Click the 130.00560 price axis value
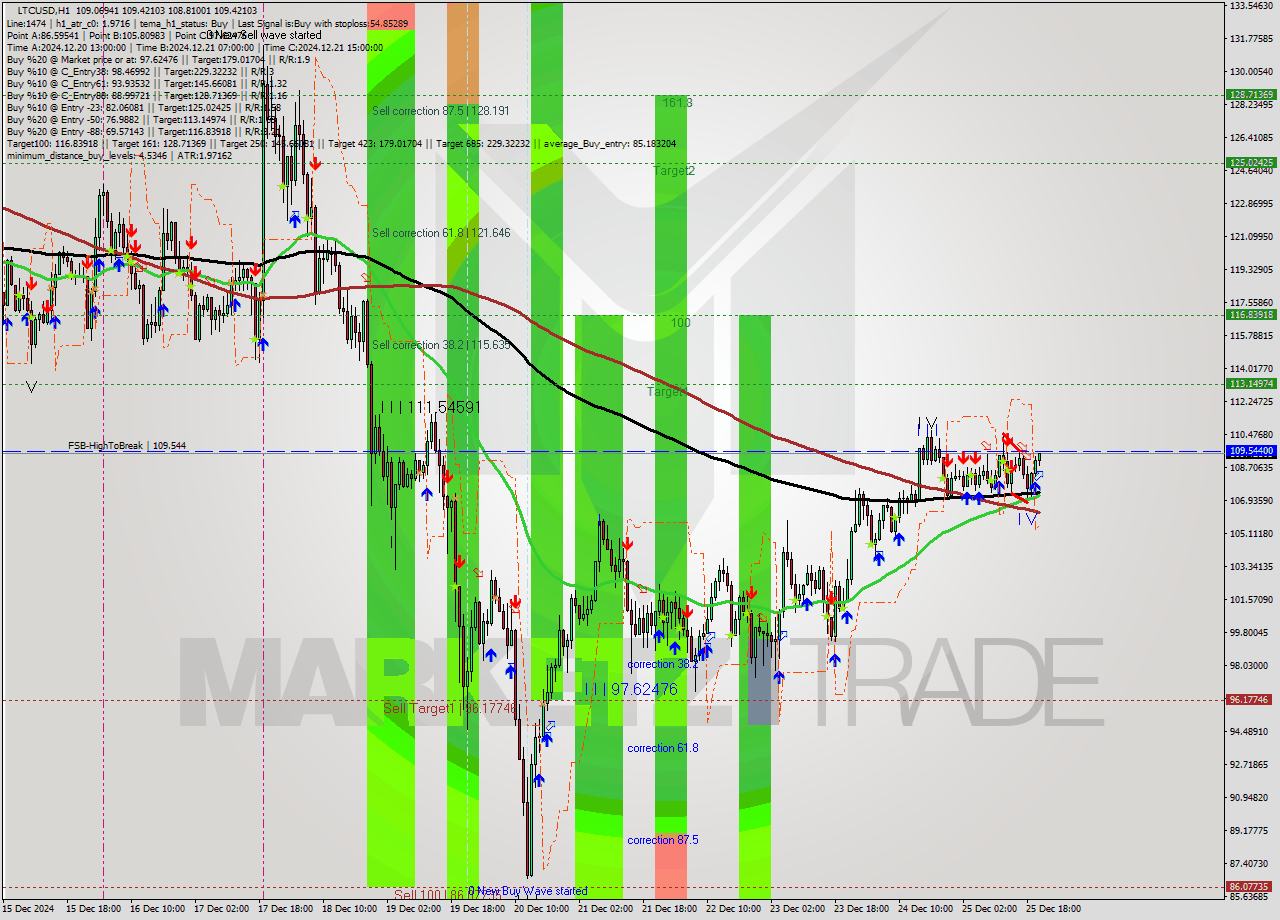The image size is (1280, 920). tap(1251, 72)
